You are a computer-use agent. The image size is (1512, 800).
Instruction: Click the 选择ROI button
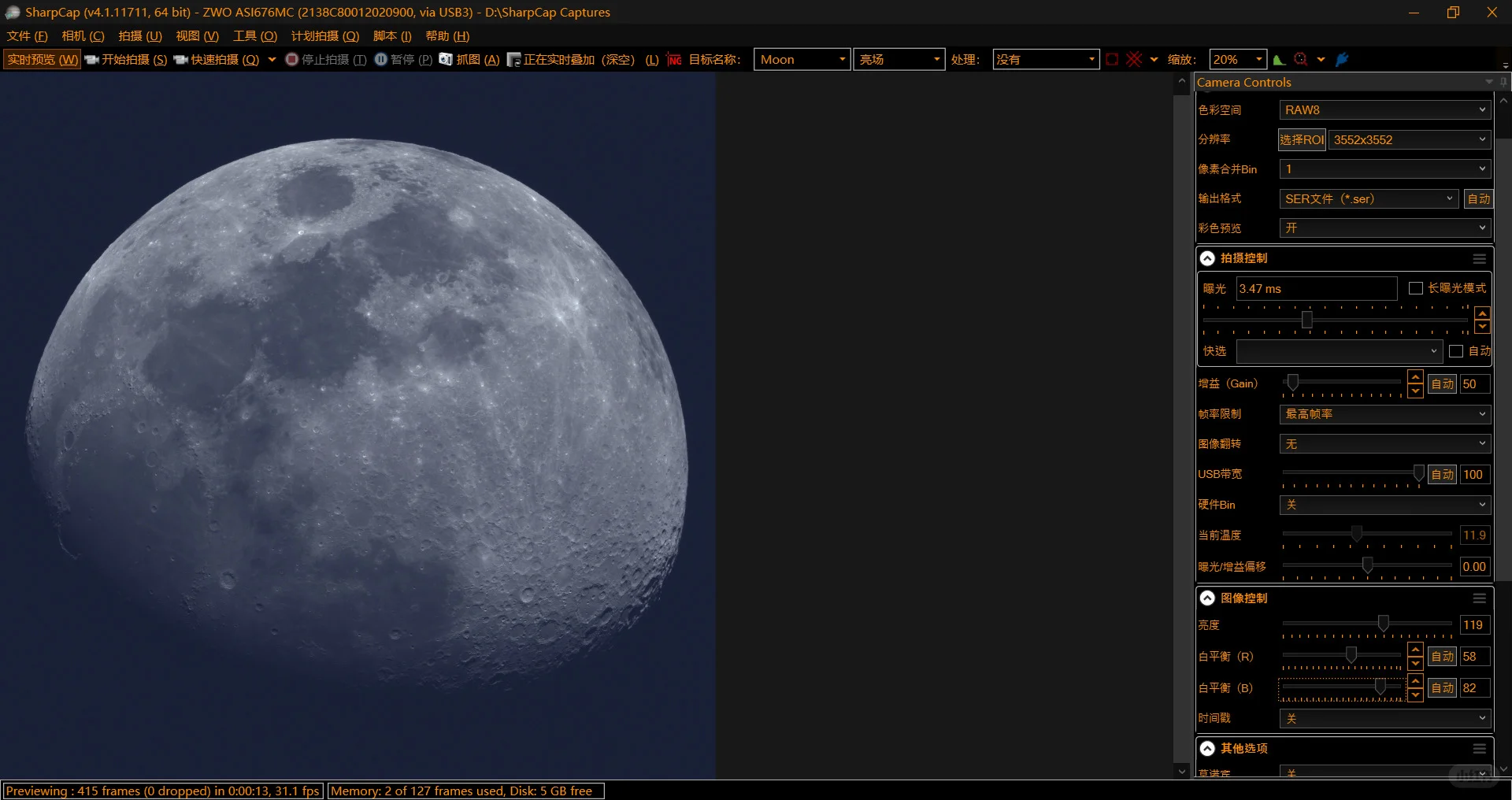click(1301, 140)
